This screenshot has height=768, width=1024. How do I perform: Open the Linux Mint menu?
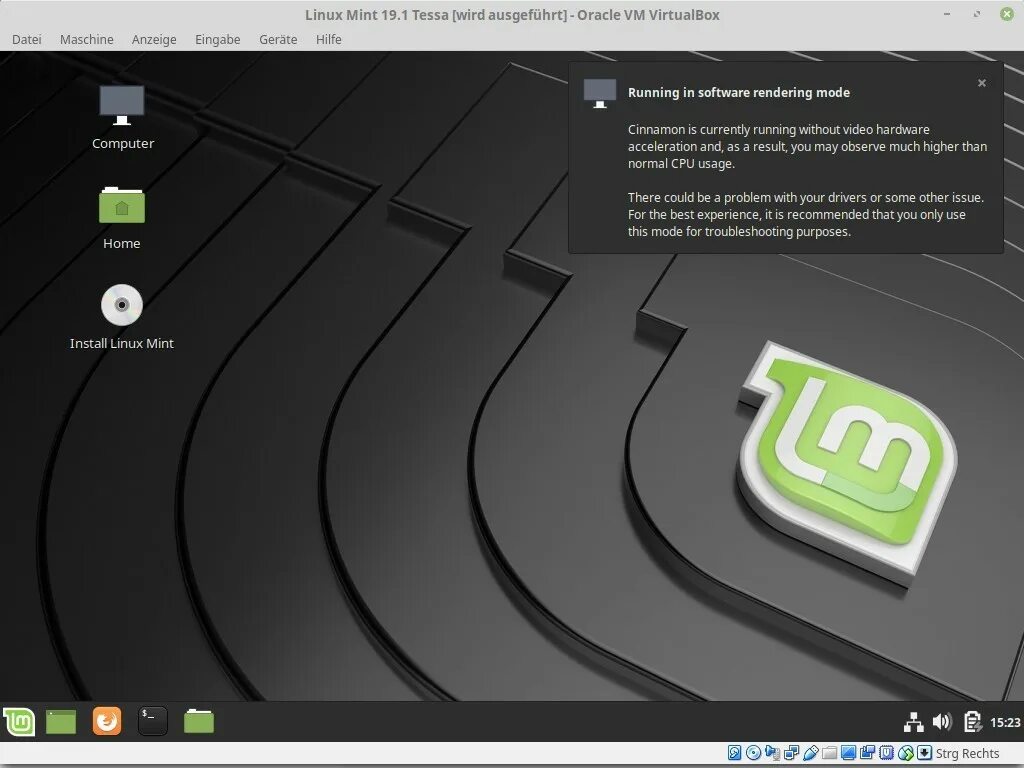pos(18,720)
